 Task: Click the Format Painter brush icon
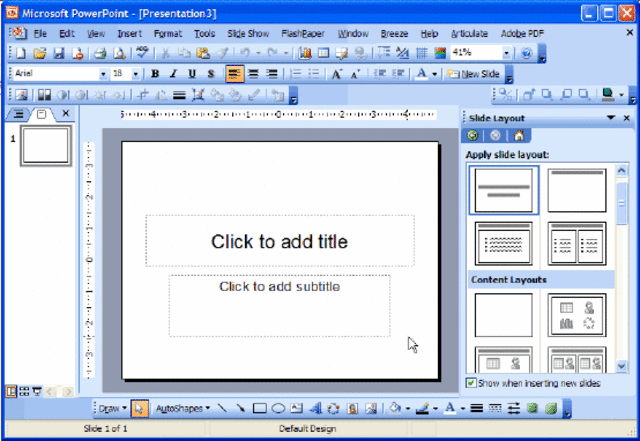(x=222, y=53)
